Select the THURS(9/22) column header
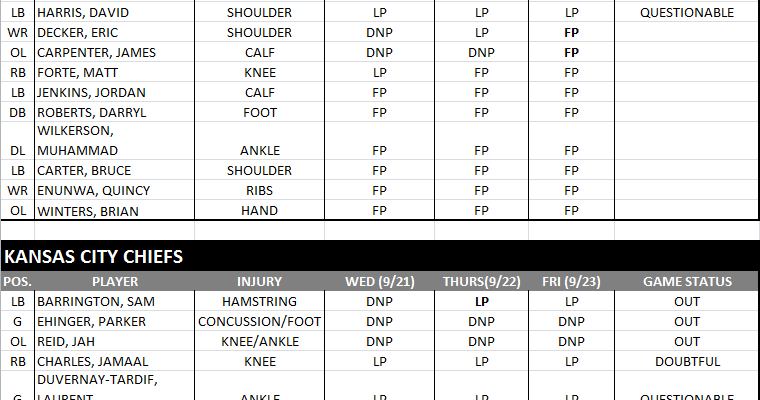760x400 pixels. click(x=482, y=282)
